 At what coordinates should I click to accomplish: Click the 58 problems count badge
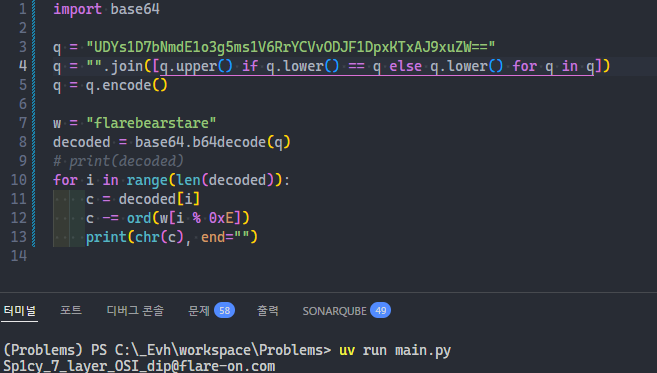[225, 311]
